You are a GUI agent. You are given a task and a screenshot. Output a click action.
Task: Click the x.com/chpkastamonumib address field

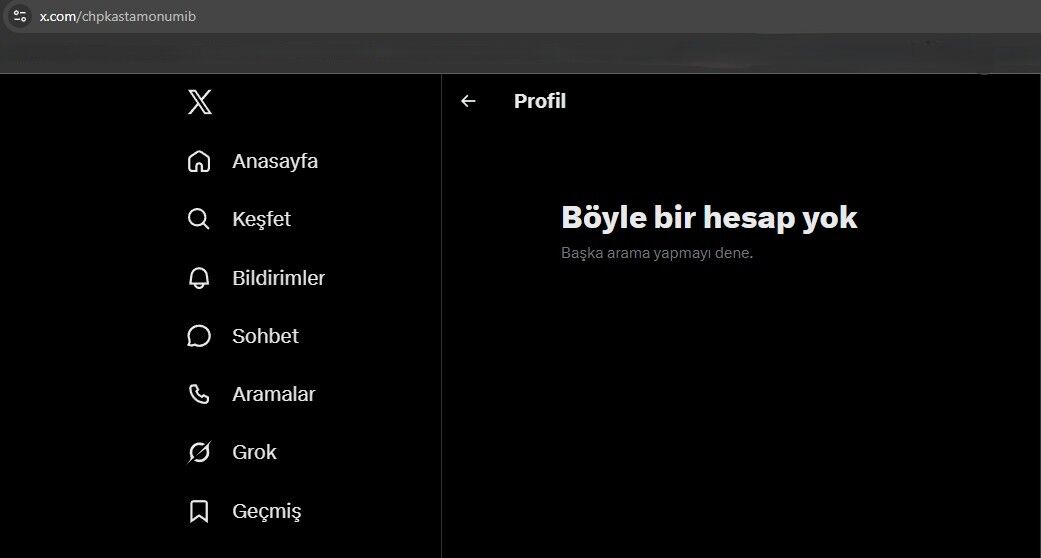518,16
